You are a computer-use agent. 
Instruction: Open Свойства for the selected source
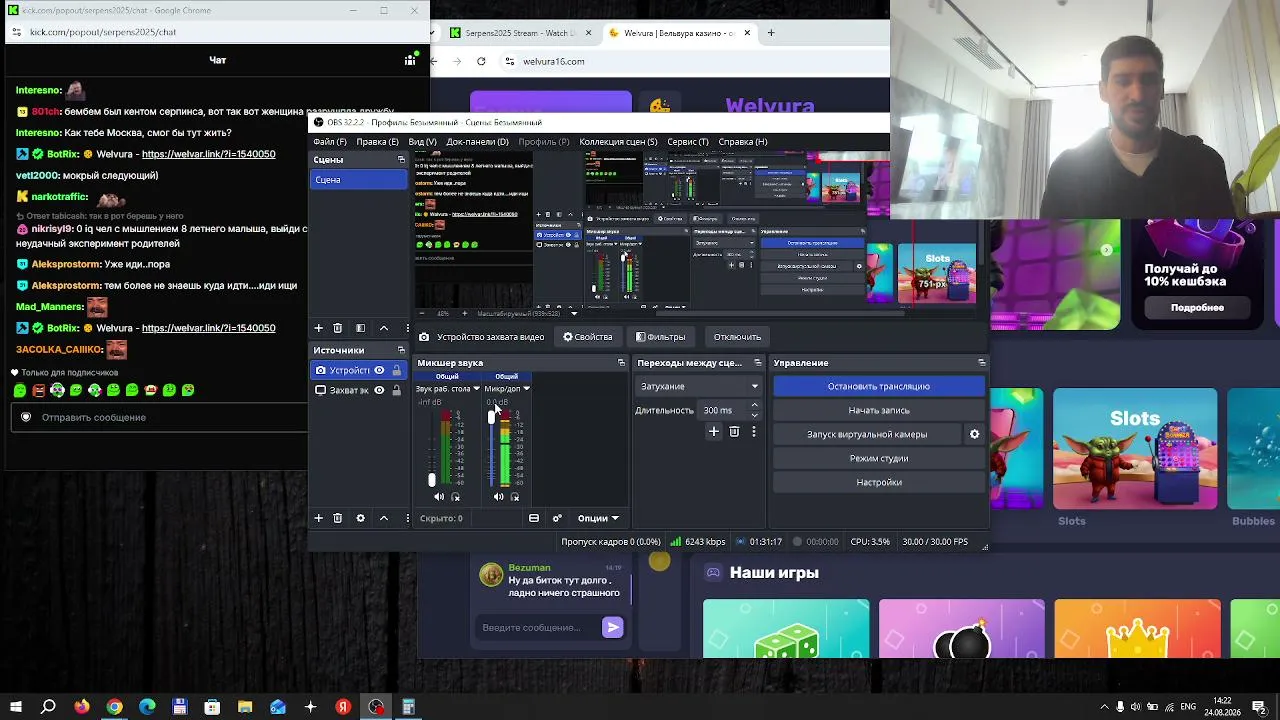click(588, 337)
